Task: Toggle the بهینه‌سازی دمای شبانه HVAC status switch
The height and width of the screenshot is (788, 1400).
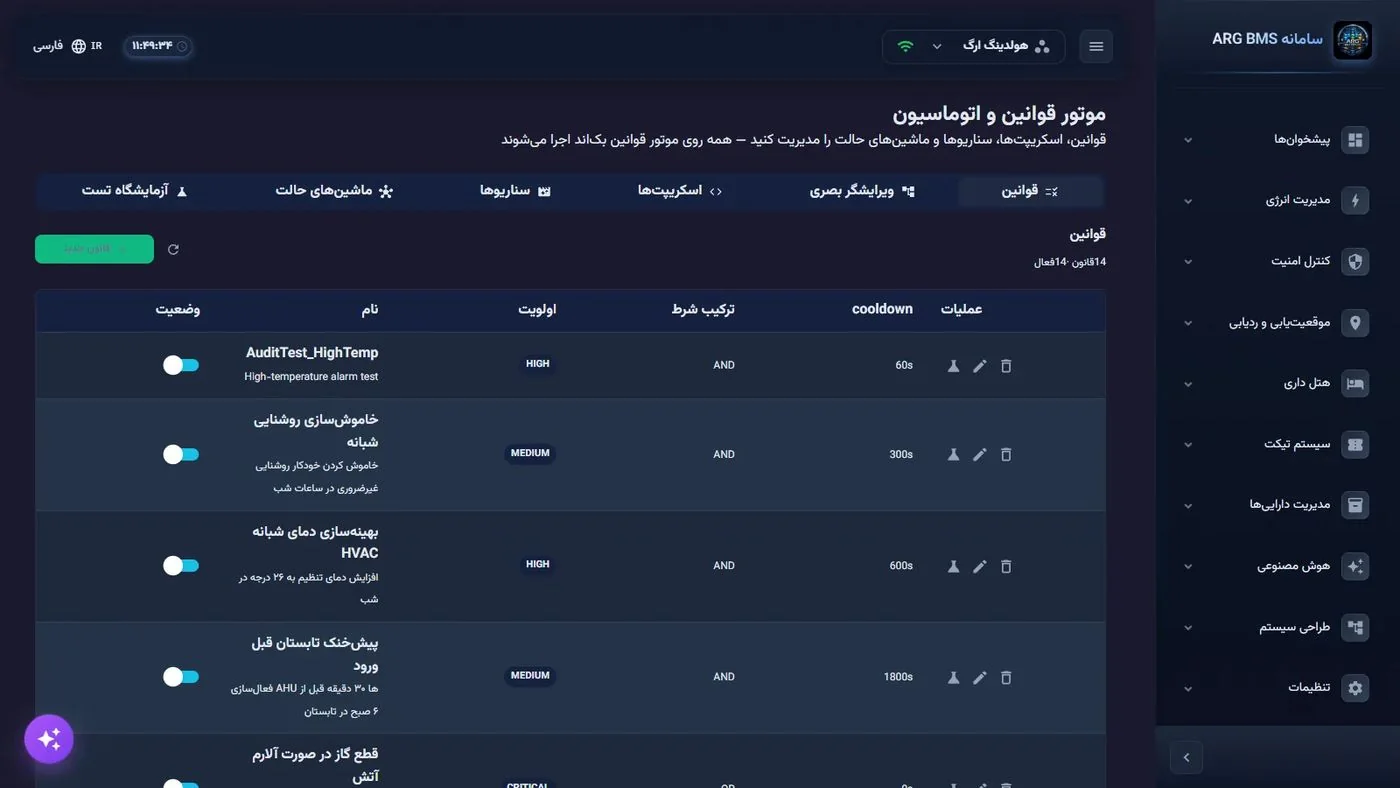Action: pos(181,565)
